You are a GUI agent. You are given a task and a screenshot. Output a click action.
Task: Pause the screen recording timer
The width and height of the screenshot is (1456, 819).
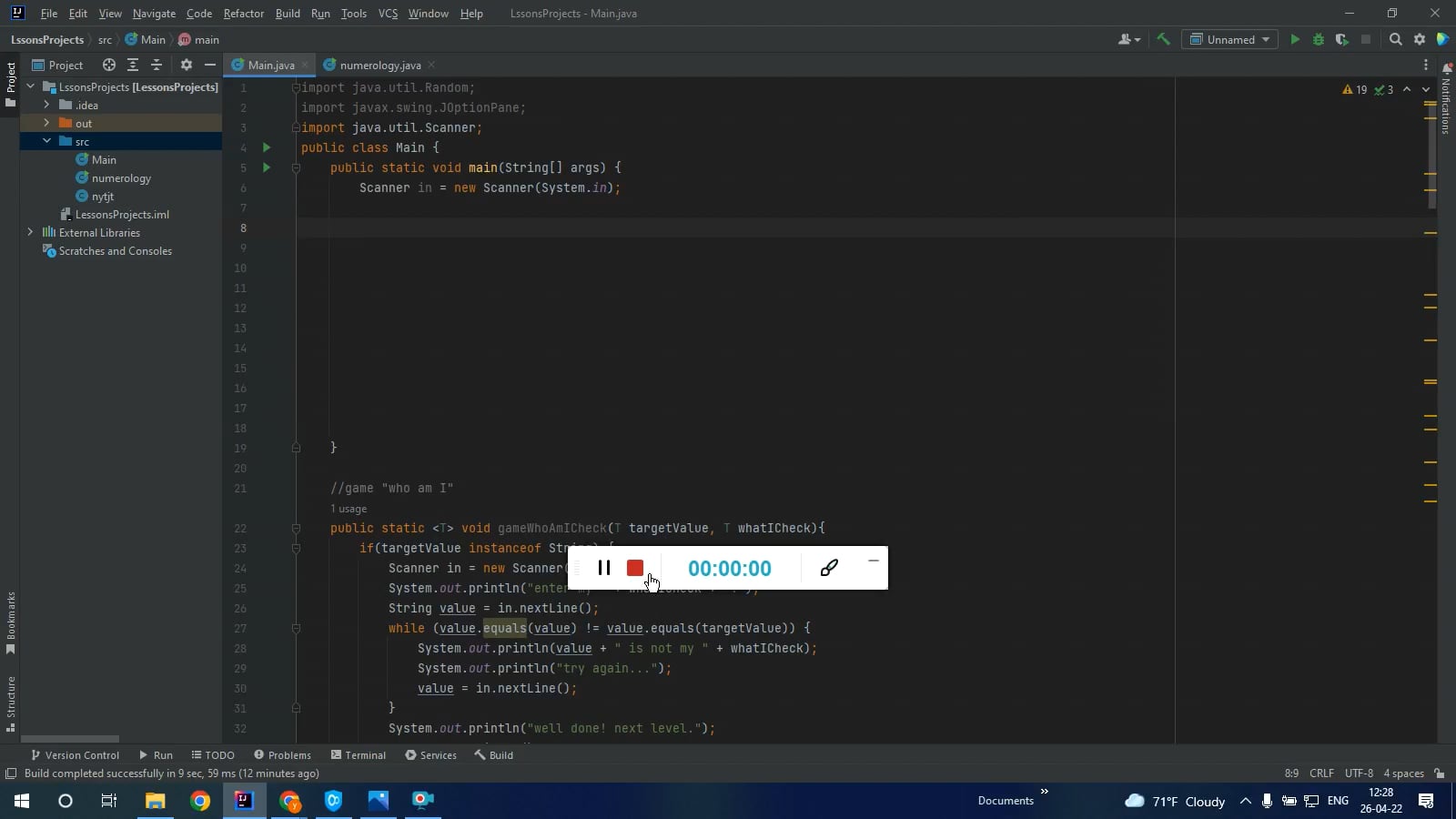pos(604,568)
